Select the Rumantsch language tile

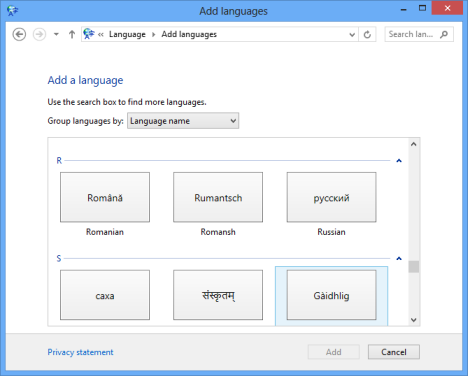pyautogui.click(x=218, y=197)
